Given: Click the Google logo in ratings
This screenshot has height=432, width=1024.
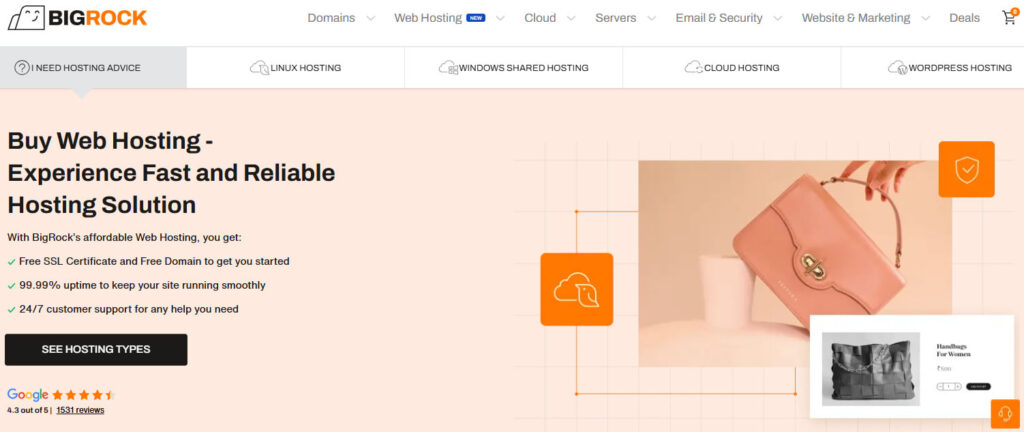Looking at the screenshot, I should (27, 395).
